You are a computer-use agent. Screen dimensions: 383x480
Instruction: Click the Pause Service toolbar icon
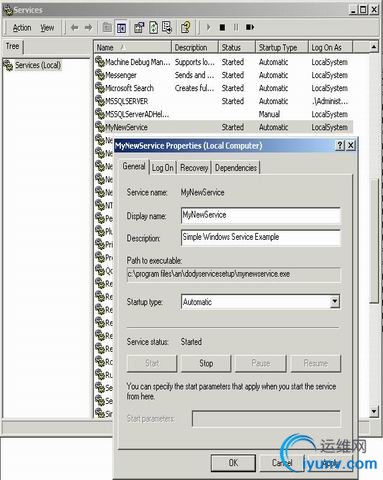(236, 27)
